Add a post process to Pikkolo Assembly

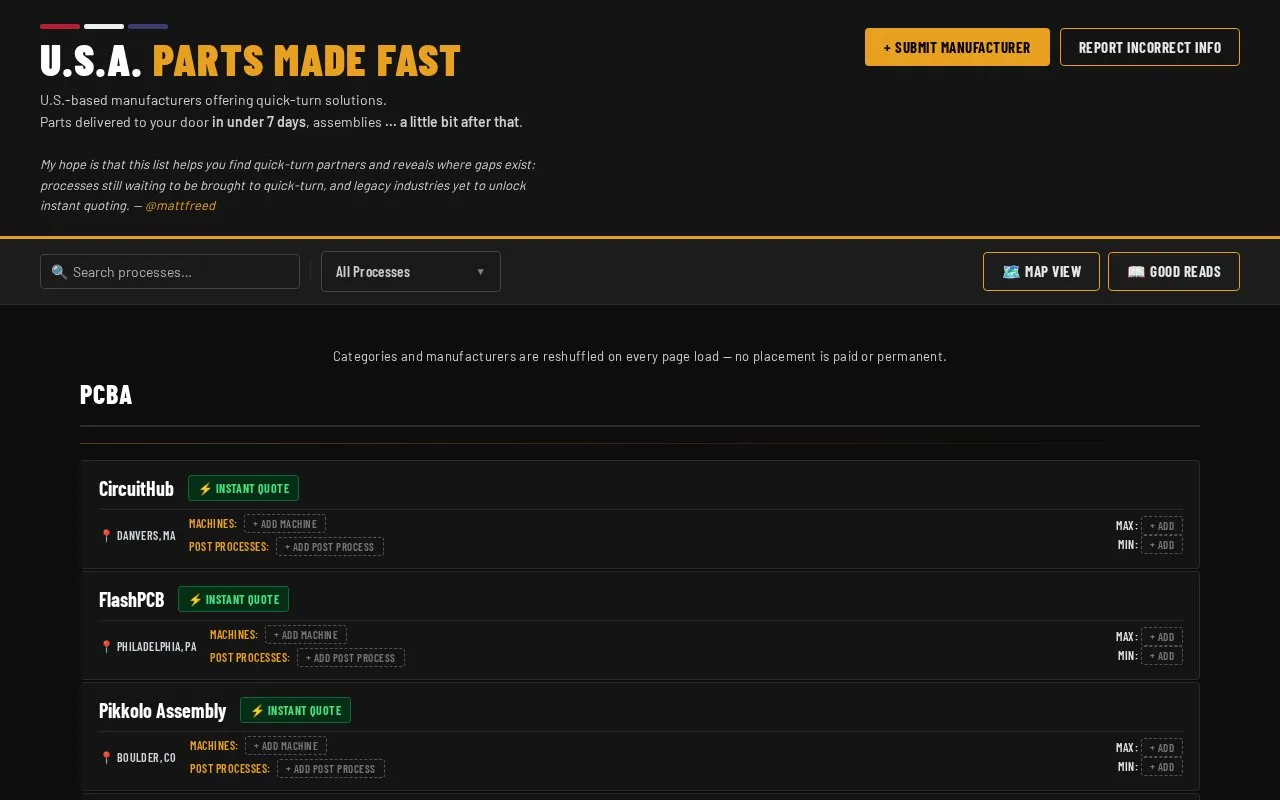(x=331, y=769)
